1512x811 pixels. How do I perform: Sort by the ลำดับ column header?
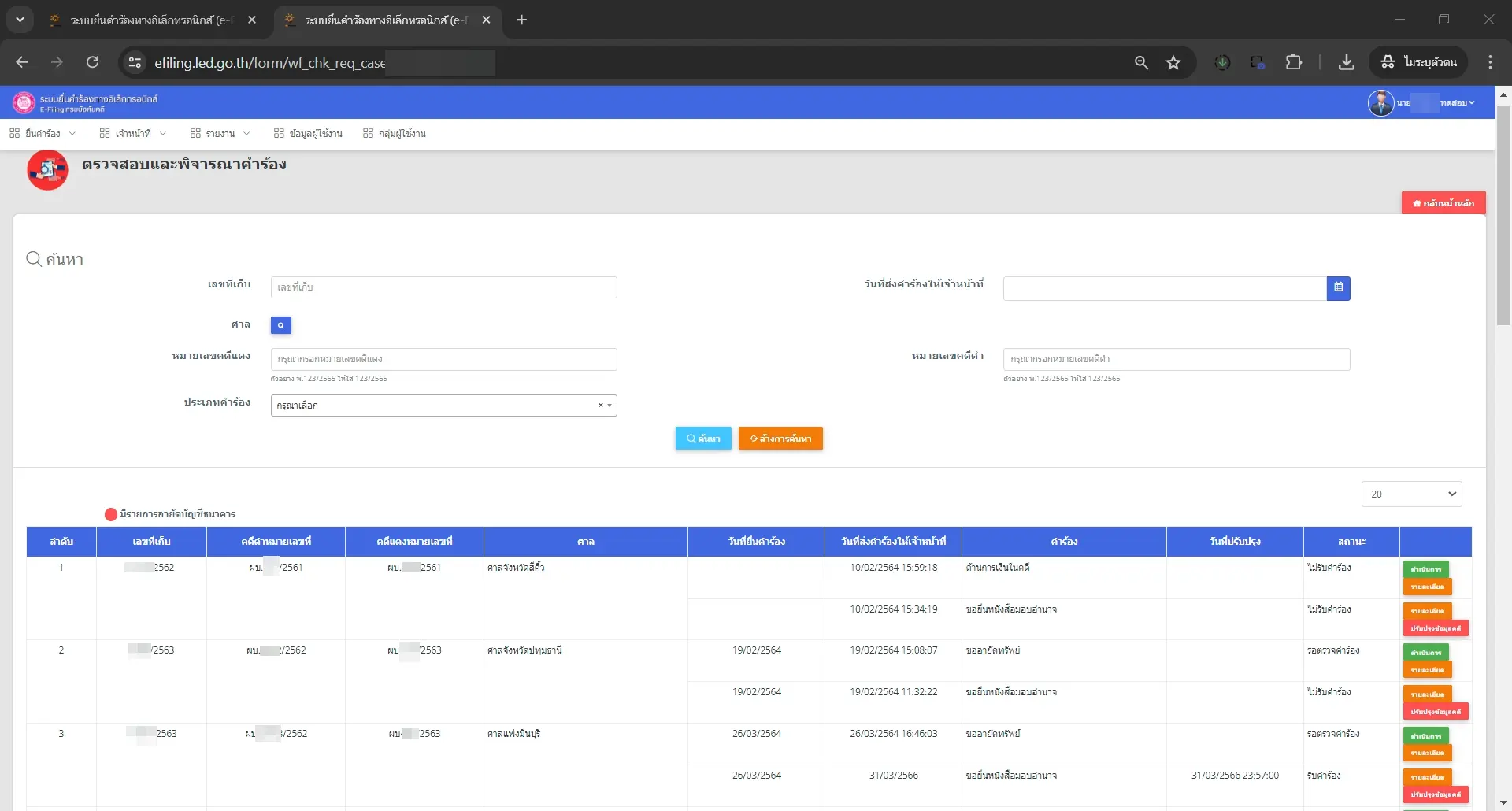click(x=61, y=542)
